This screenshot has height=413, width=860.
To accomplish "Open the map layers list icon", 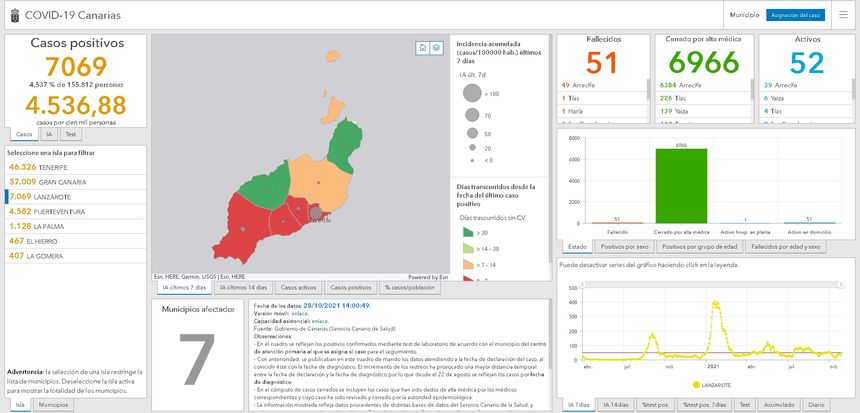I will [437, 47].
